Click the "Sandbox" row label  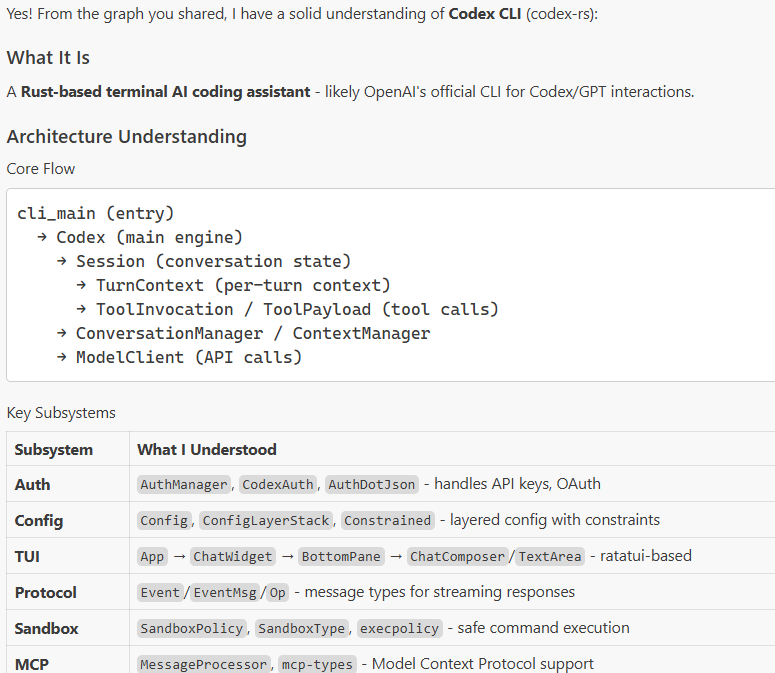[x=46, y=629]
